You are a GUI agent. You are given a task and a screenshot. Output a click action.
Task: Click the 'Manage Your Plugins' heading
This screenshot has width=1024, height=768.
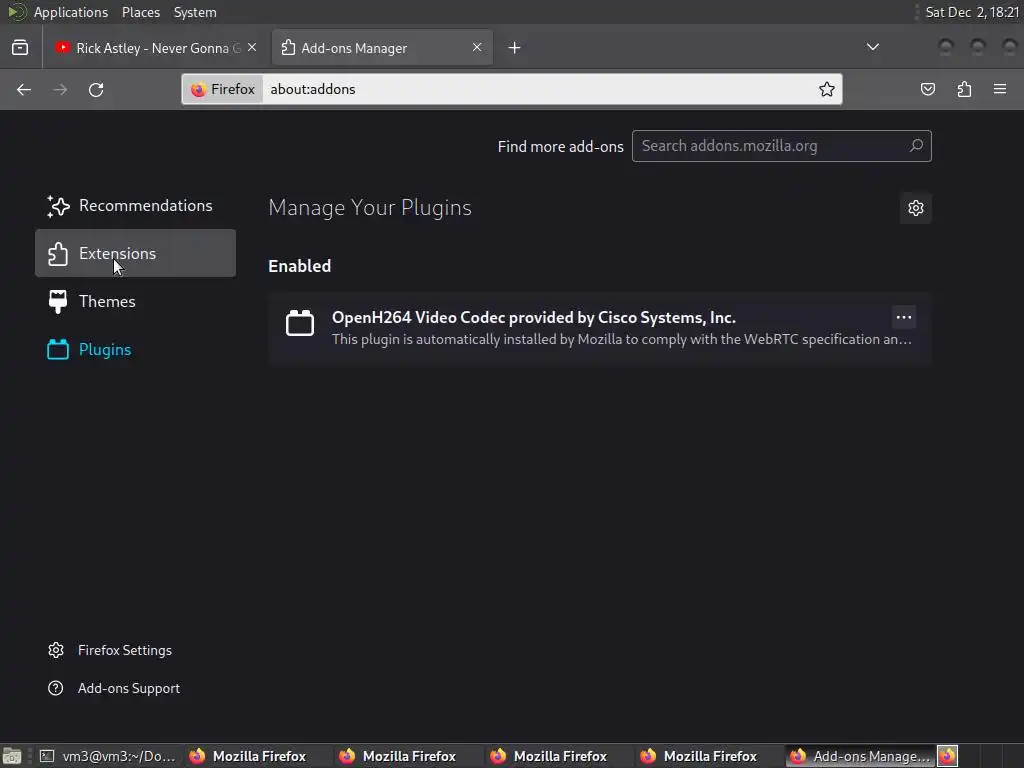370,208
